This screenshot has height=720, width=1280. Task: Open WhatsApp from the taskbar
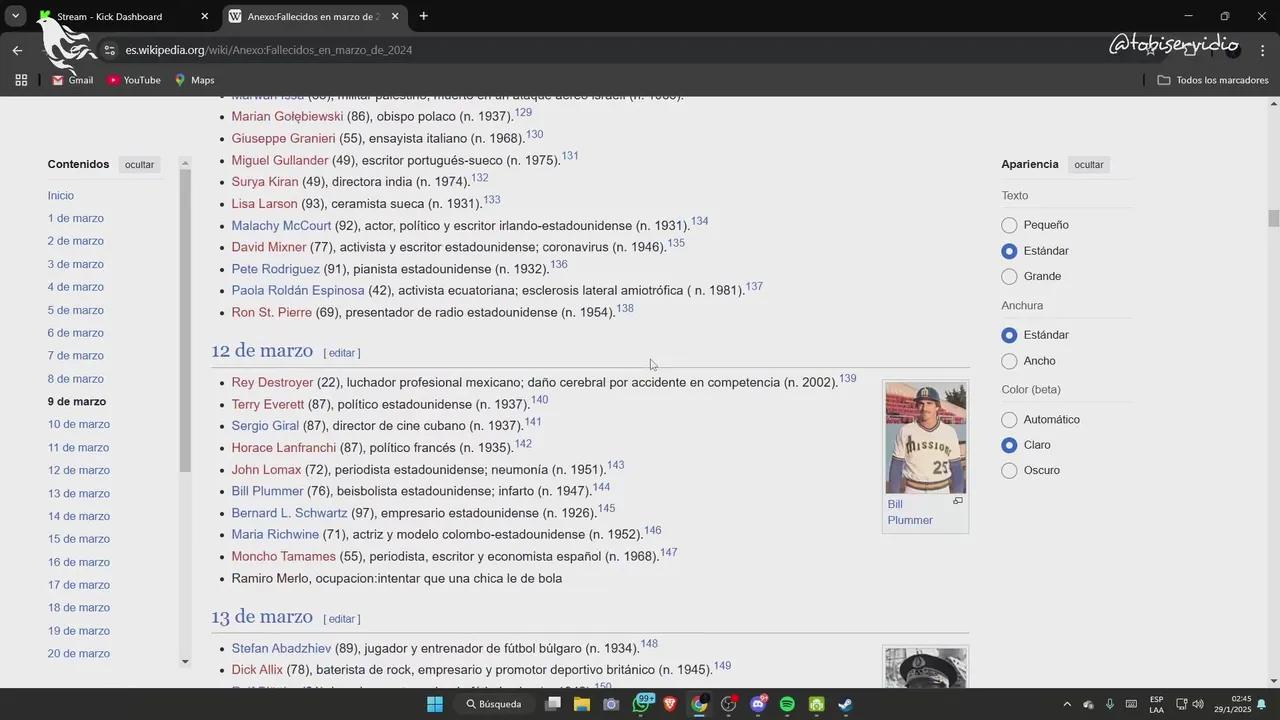pos(641,704)
